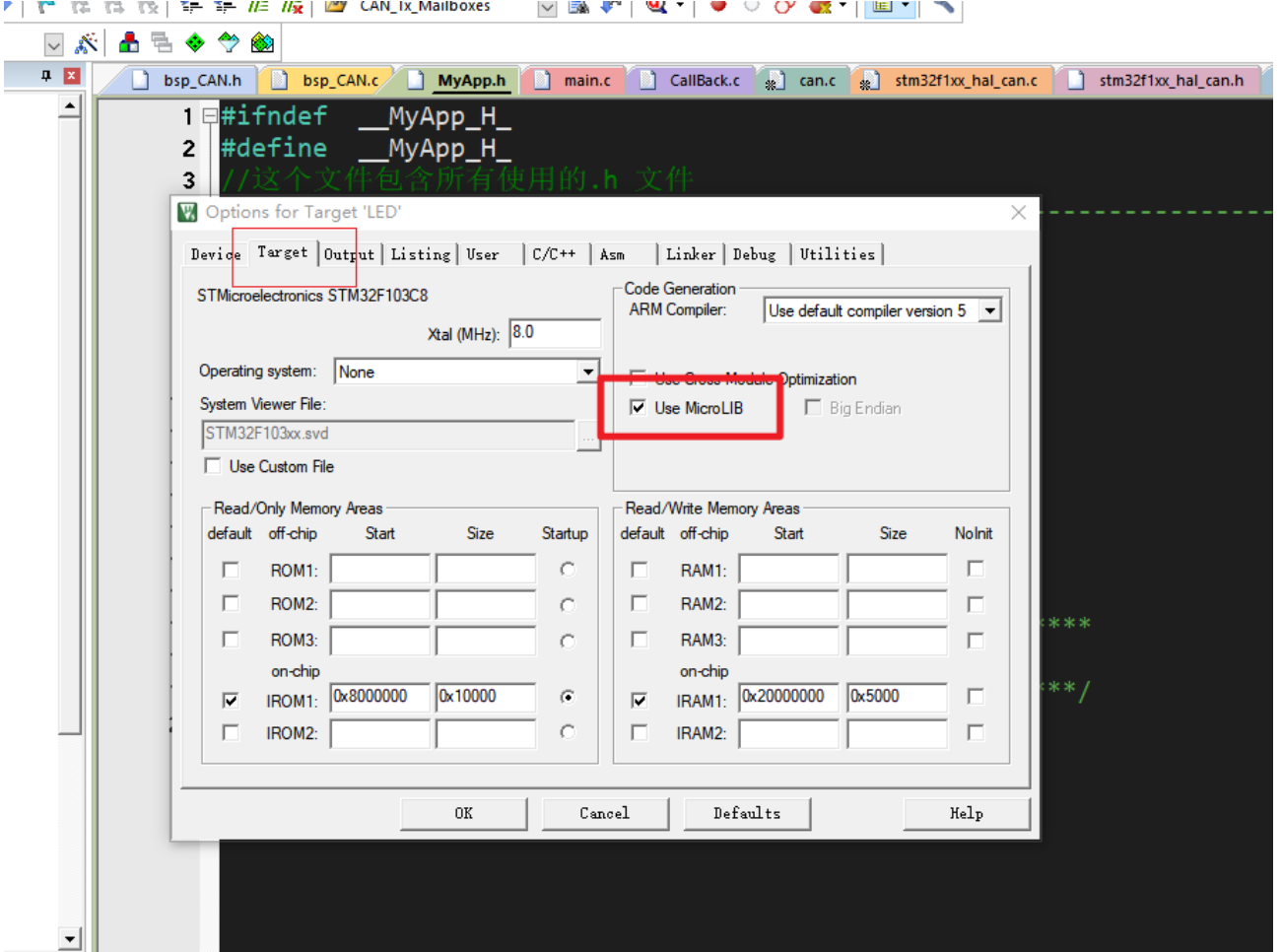The width and height of the screenshot is (1281, 952).
Task: Click the System Viewer File browse button
Action: (x=588, y=435)
